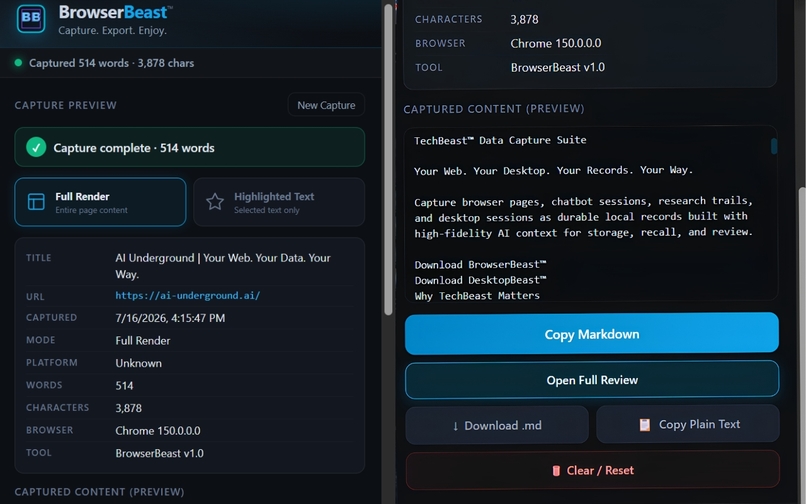Click the captured time '7/16/2026, 4:15:47 PM'
Viewport: 806px width, 504px height.
pyautogui.click(x=170, y=318)
